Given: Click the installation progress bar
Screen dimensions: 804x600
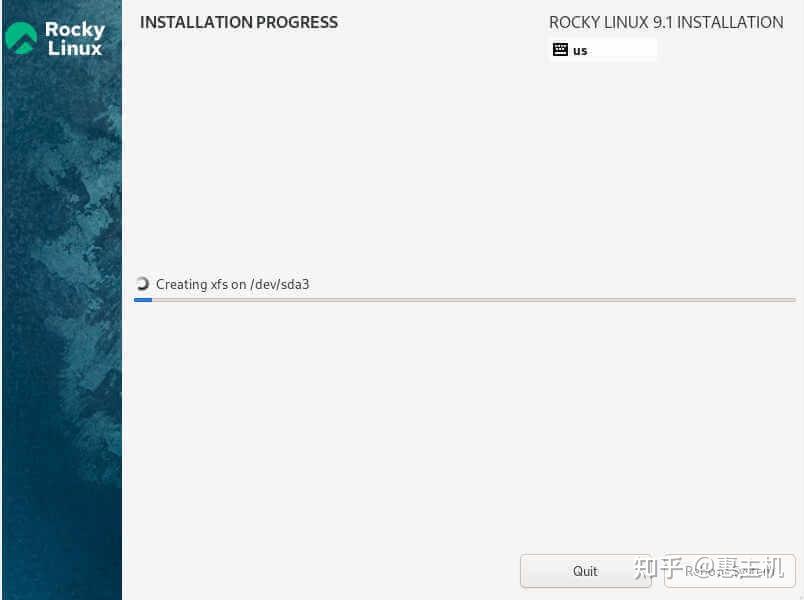Looking at the screenshot, I should click(464, 298).
